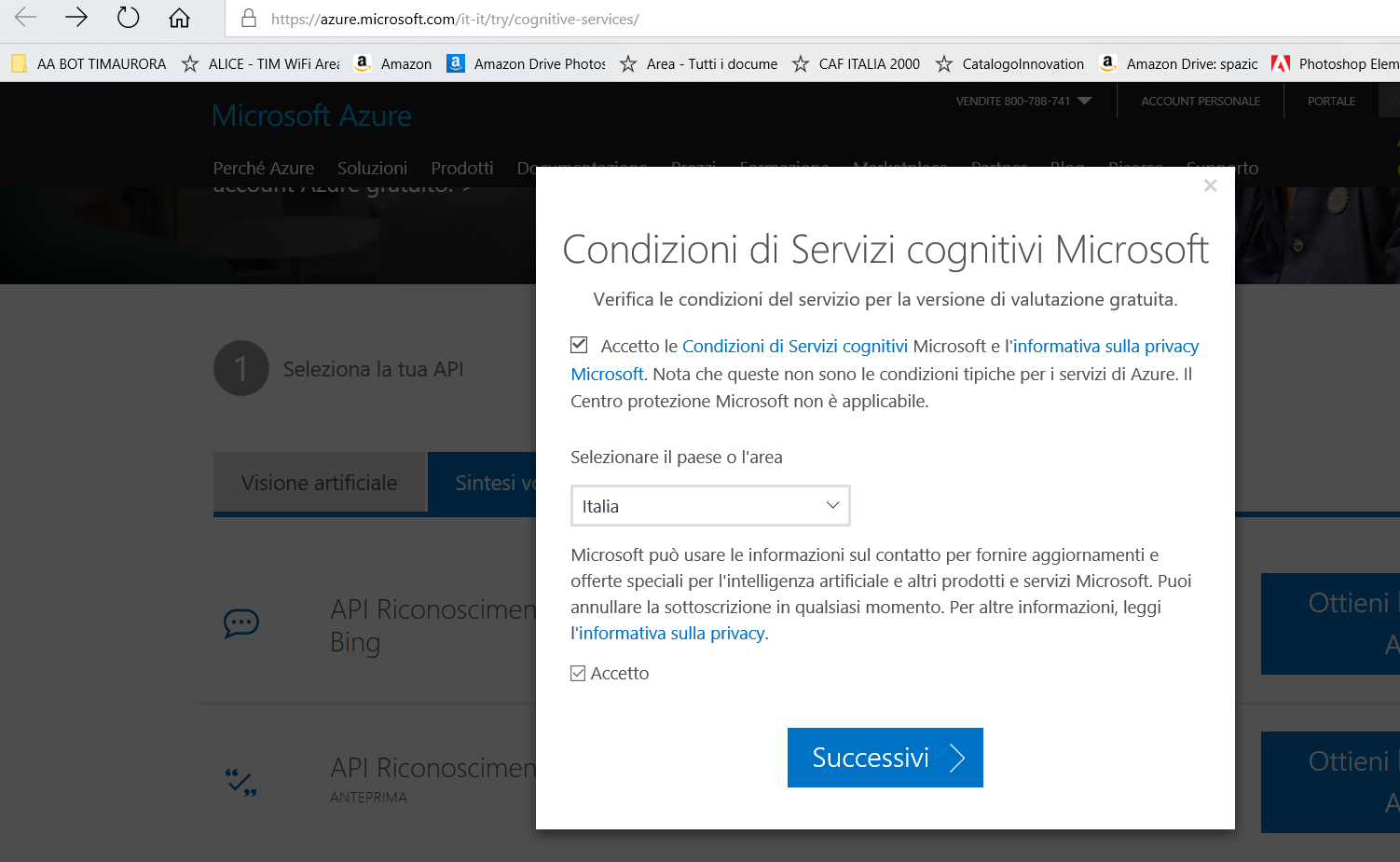Open the Prodotti navigation menu

pyautogui.click(x=461, y=168)
